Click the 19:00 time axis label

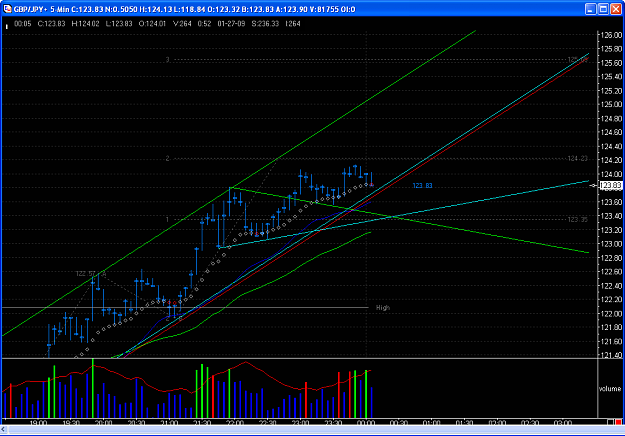38,422
